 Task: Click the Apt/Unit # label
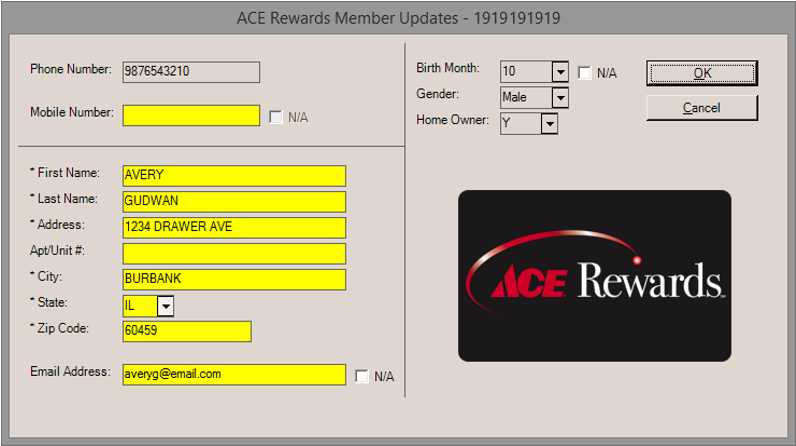point(57,251)
